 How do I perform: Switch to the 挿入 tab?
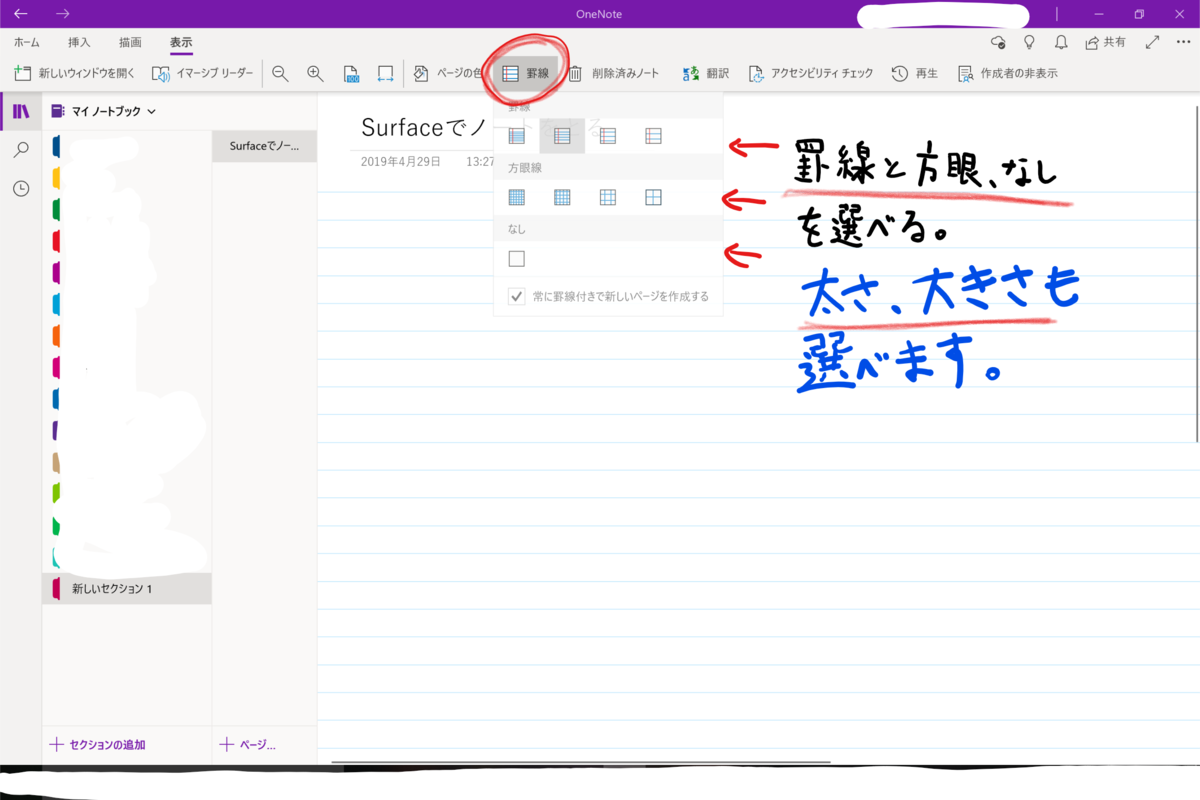(79, 43)
